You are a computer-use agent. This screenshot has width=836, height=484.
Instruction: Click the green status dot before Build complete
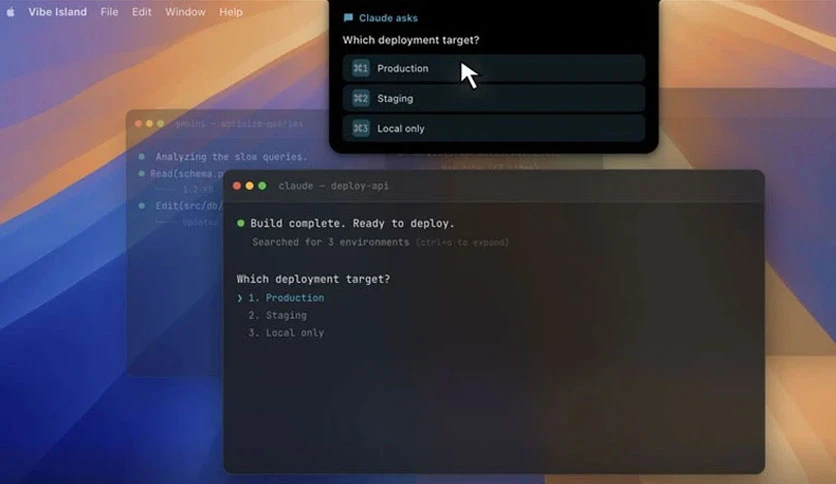click(241, 223)
